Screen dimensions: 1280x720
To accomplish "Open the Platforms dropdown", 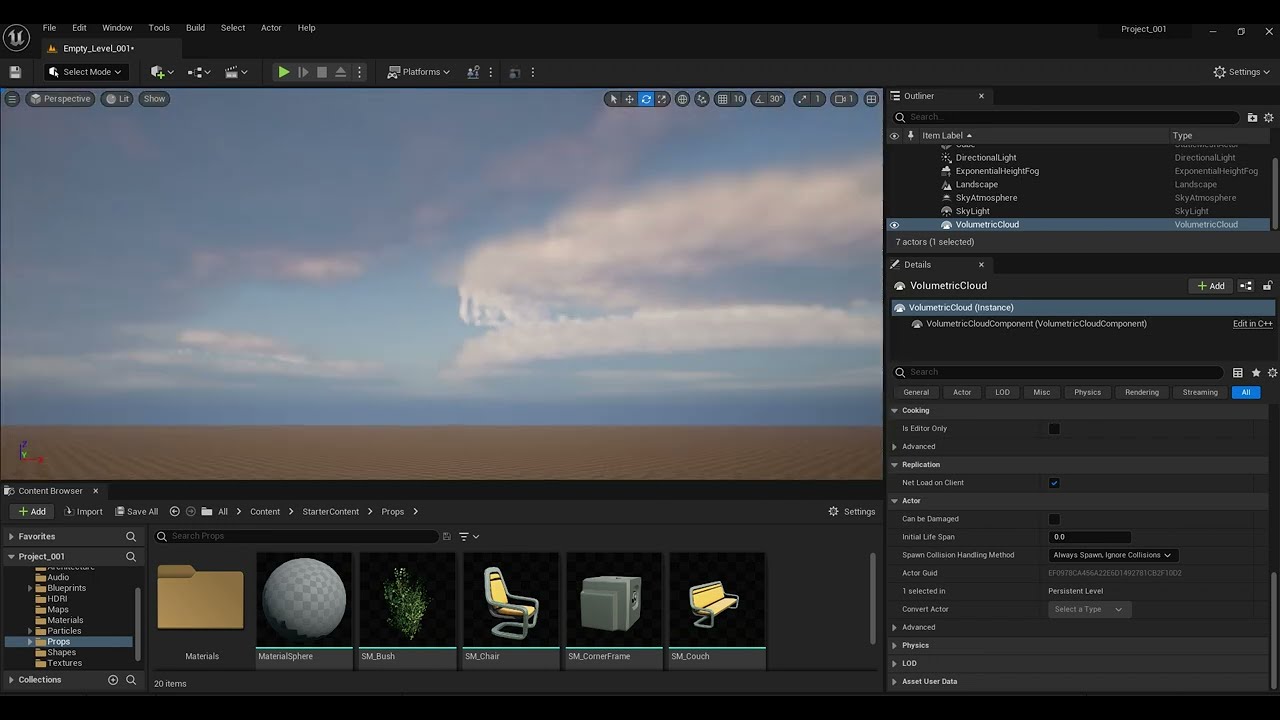I will click(419, 72).
